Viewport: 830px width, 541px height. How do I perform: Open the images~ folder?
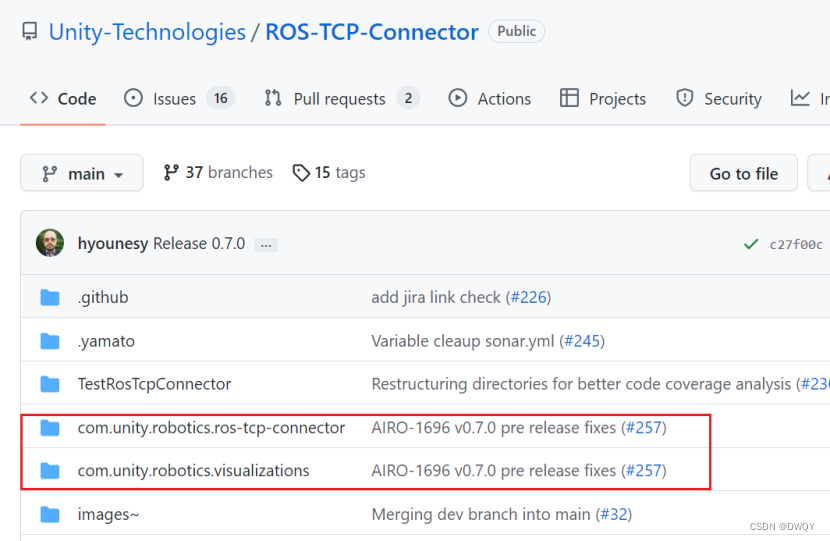coord(109,514)
